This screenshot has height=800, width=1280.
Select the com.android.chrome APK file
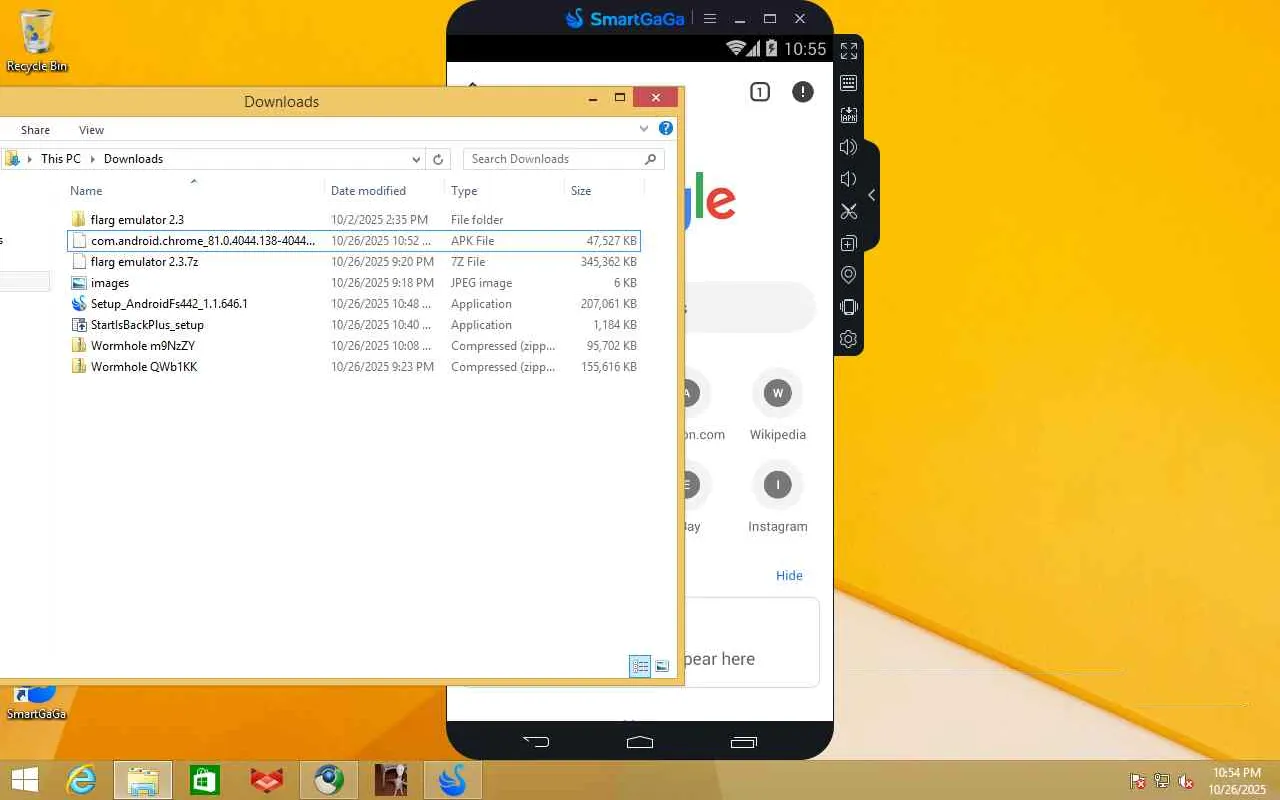353,241
